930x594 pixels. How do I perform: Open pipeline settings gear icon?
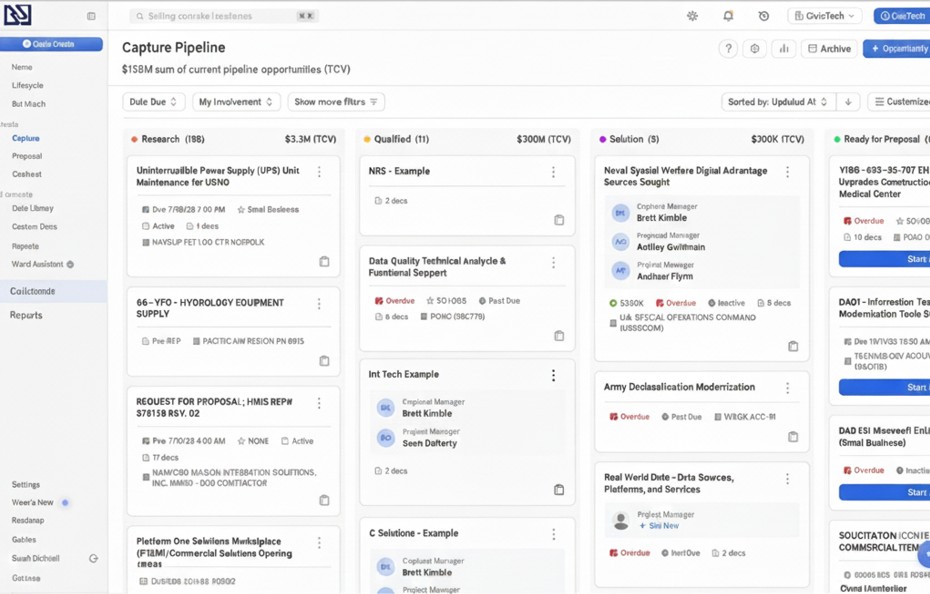pos(755,48)
